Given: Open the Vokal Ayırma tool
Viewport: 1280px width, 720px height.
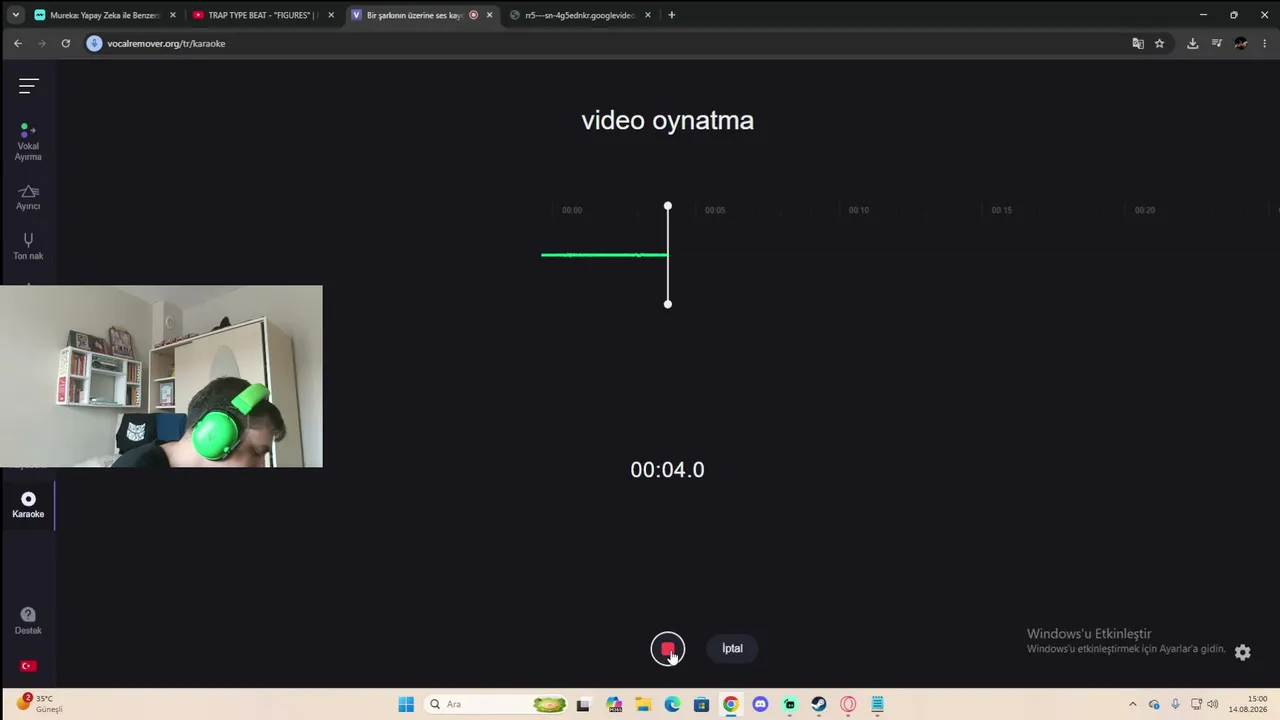Looking at the screenshot, I should tap(28, 142).
